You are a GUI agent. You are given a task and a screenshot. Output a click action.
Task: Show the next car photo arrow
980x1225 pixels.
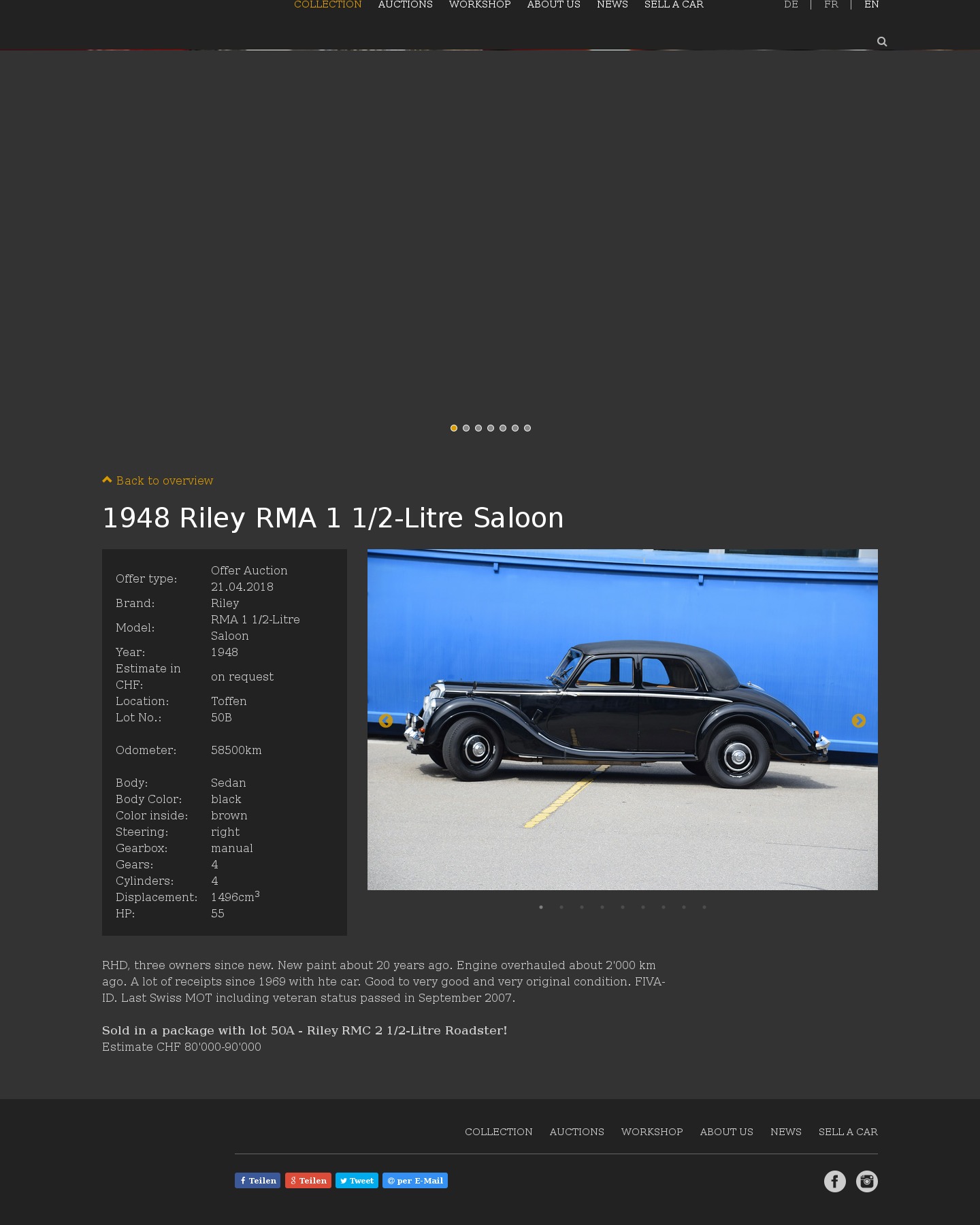point(859,721)
